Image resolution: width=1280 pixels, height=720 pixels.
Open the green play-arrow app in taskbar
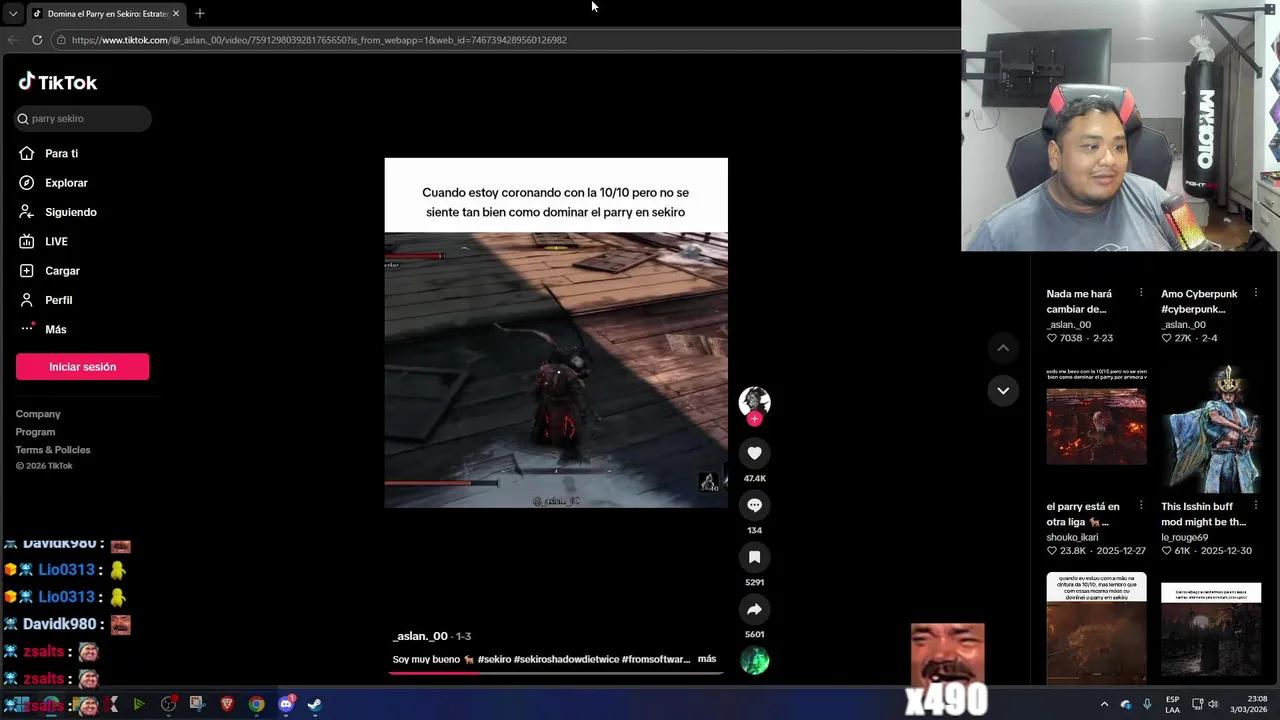(139, 704)
